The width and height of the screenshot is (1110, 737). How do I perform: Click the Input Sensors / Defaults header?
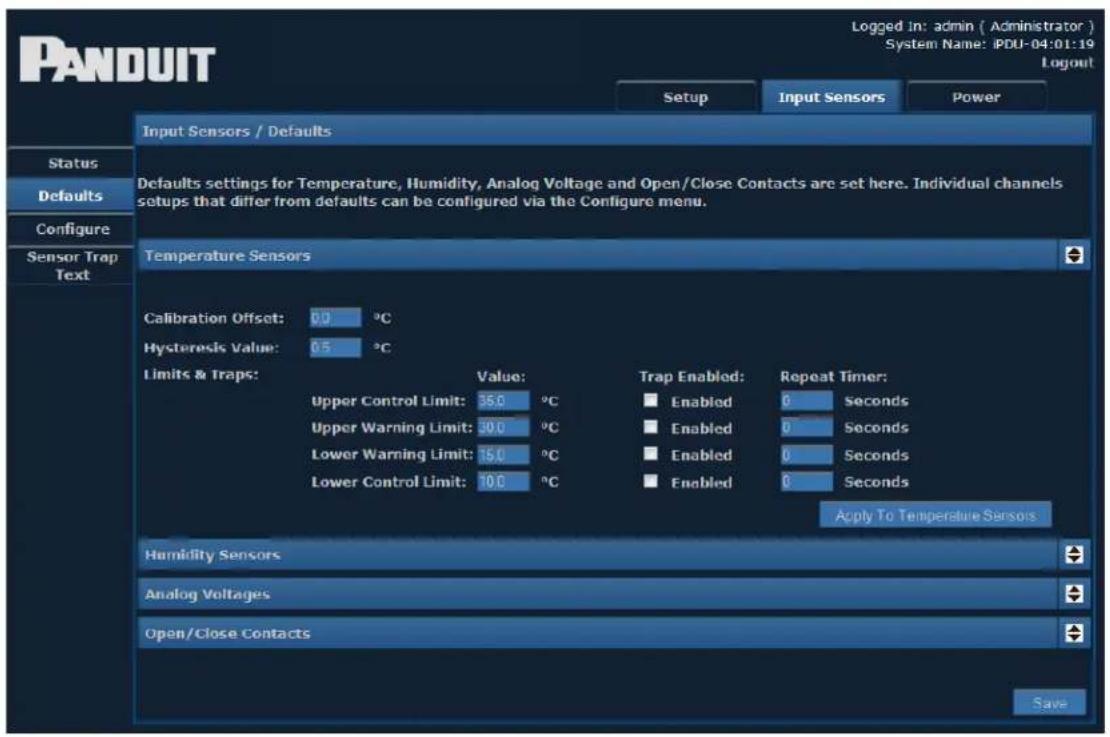click(613, 131)
